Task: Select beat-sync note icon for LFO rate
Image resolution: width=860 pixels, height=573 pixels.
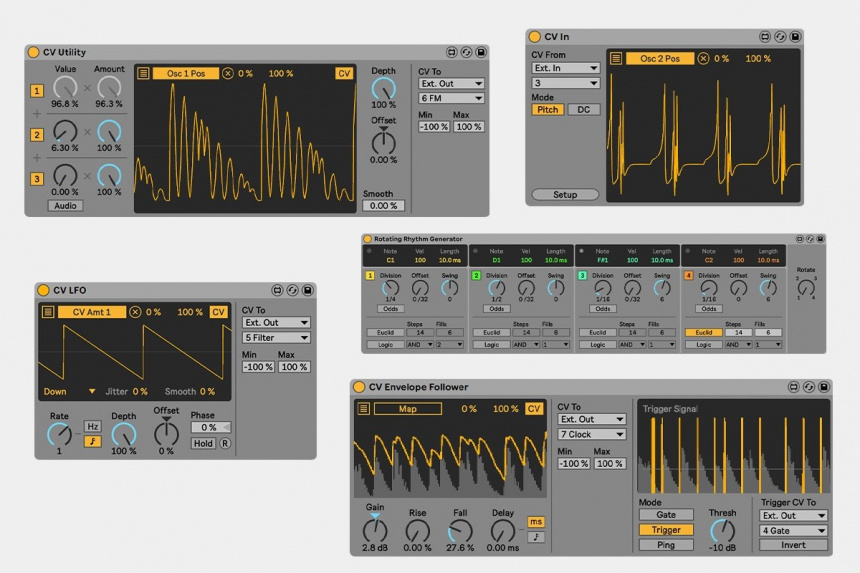Action: [x=92, y=441]
